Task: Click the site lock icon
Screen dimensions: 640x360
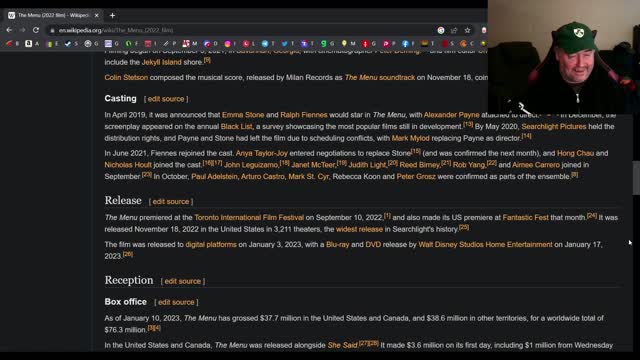Action: tap(52, 30)
